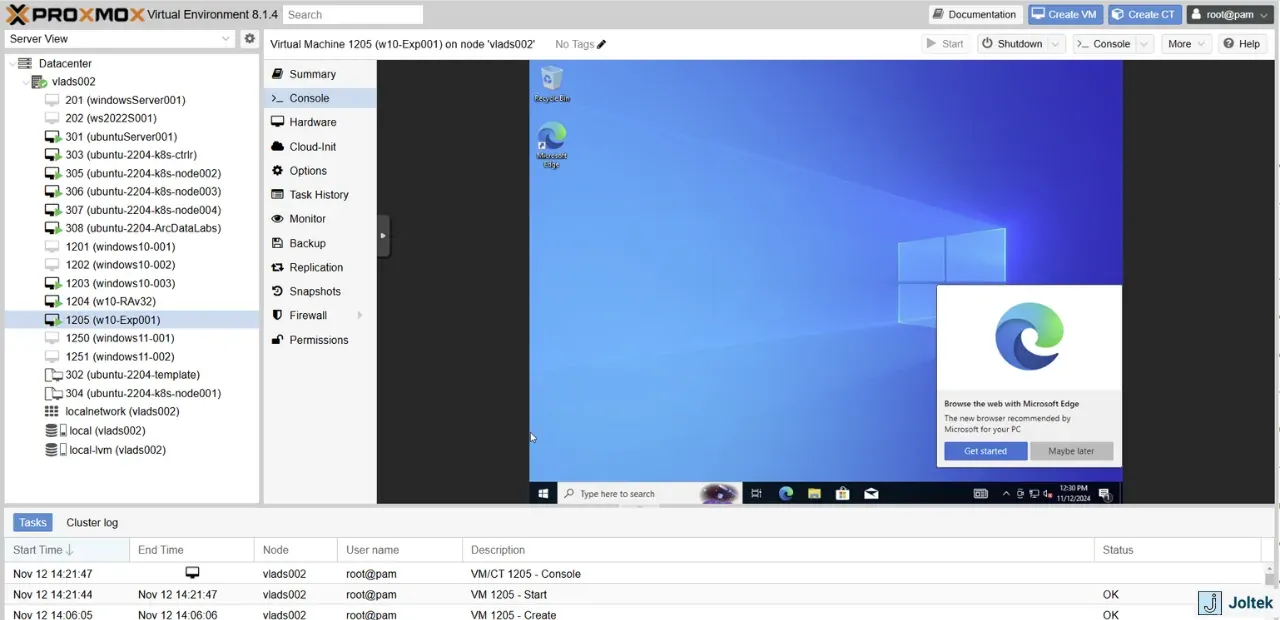Open Mail icon in Windows taskbar
The image size is (1280, 620).
point(871,493)
